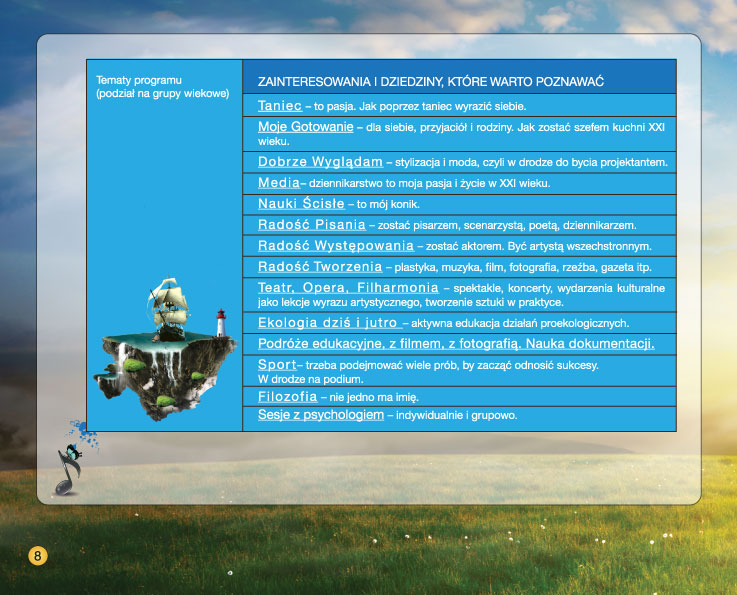Click '(podział na grupy wiekowe)' text
This screenshot has height=595, width=737.
click(x=163, y=94)
